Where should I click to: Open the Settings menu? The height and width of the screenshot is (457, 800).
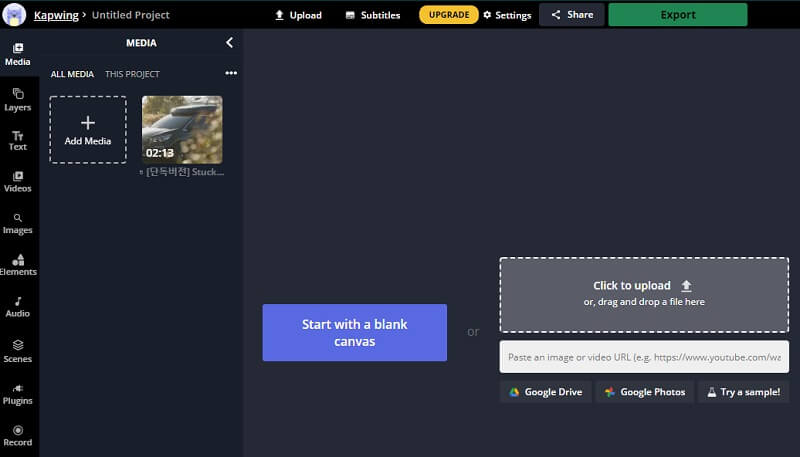click(x=506, y=15)
